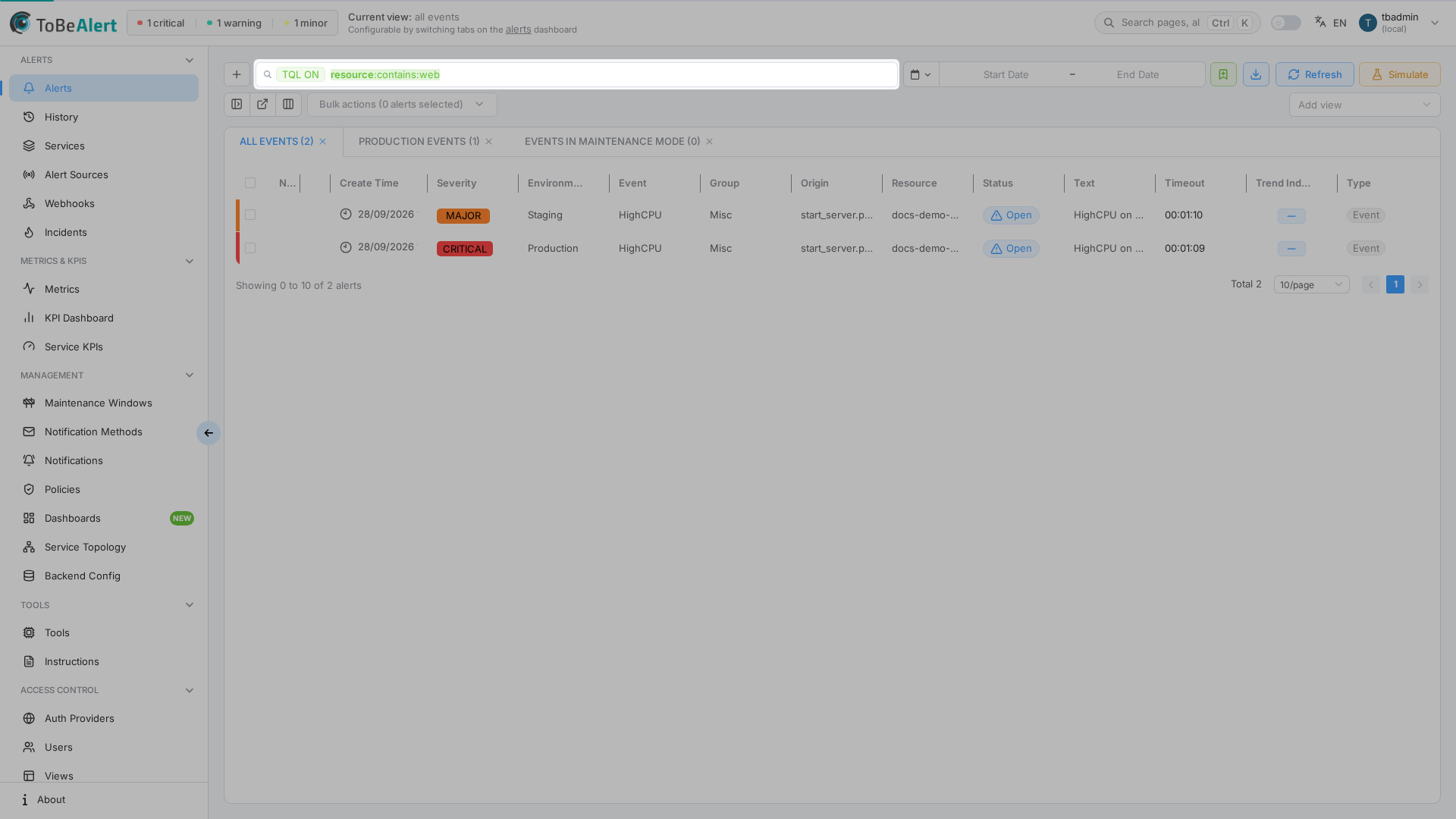Click the TQL query search field
The width and height of the screenshot is (1456, 819).
(x=576, y=74)
